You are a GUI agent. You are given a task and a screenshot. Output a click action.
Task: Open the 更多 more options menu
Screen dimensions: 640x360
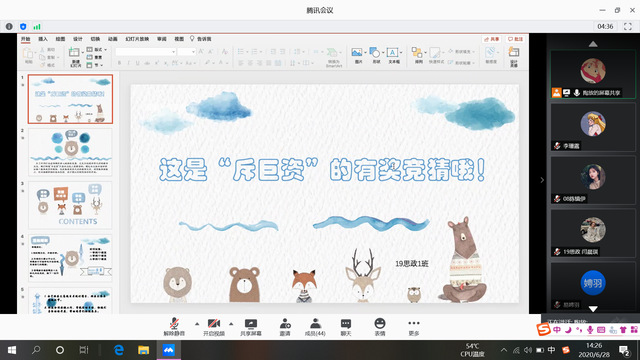[x=413, y=327]
